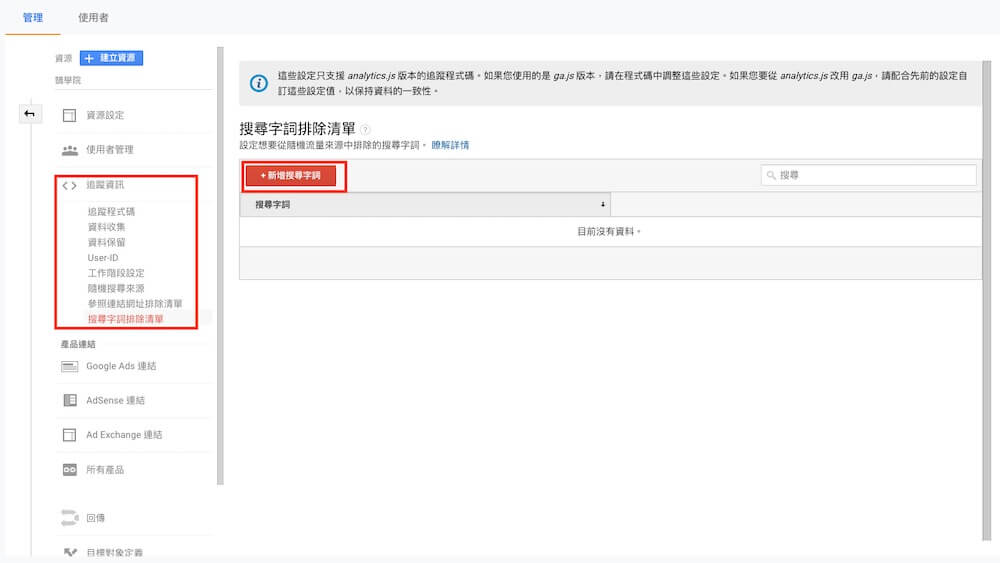The width and height of the screenshot is (1000, 563).
Task: Click the sort arrow in table header
Action: point(603,205)
